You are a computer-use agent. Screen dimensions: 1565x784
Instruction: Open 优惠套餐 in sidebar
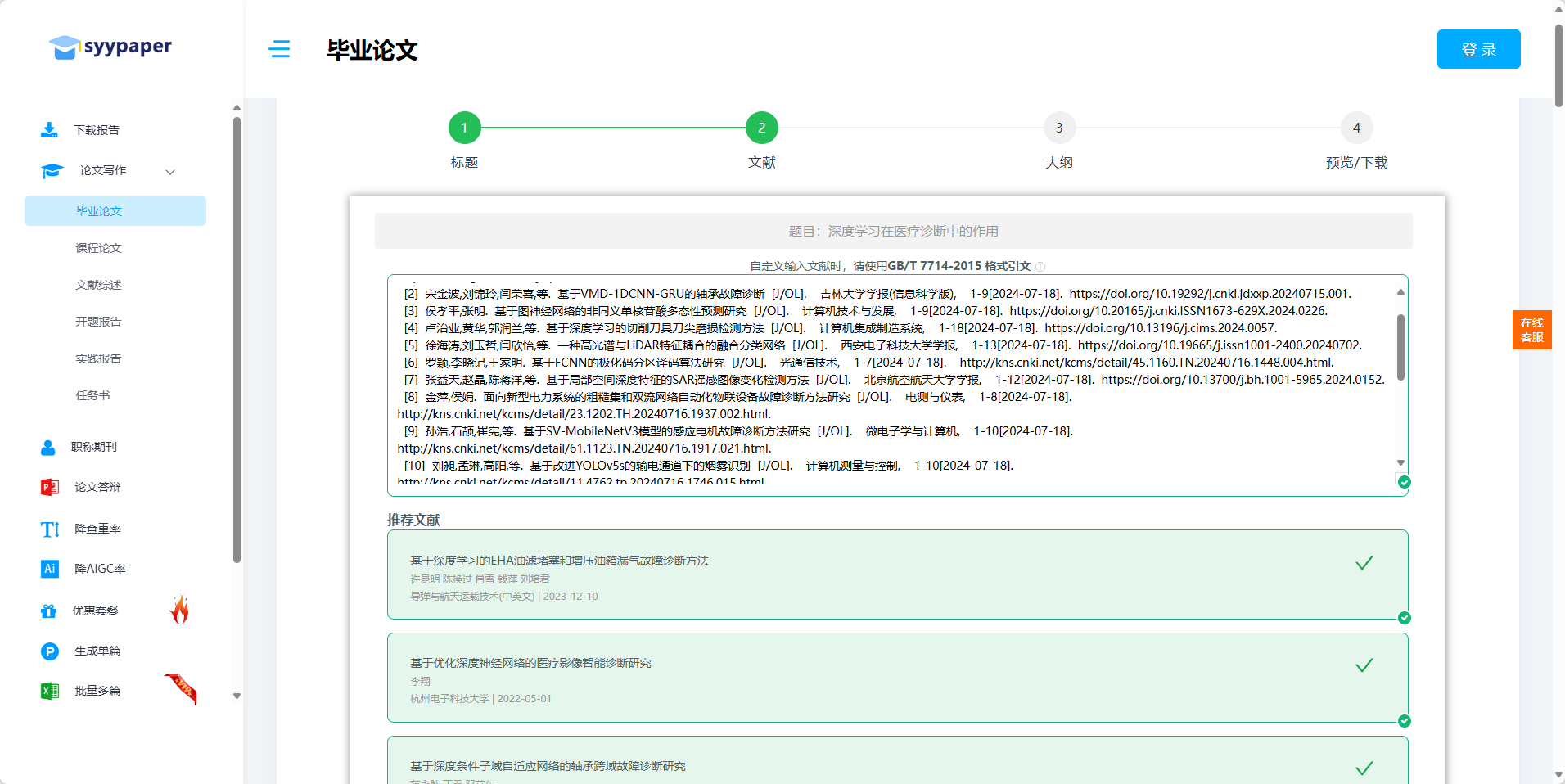point(95,611)
